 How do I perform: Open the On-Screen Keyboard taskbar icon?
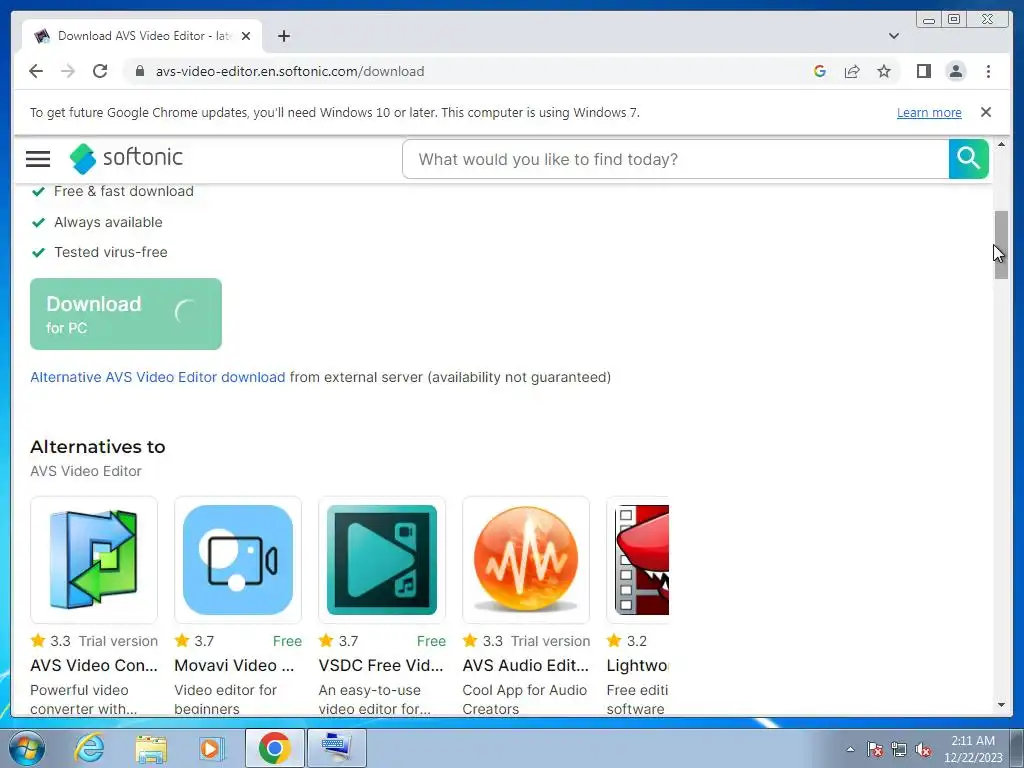coord(336,748)
